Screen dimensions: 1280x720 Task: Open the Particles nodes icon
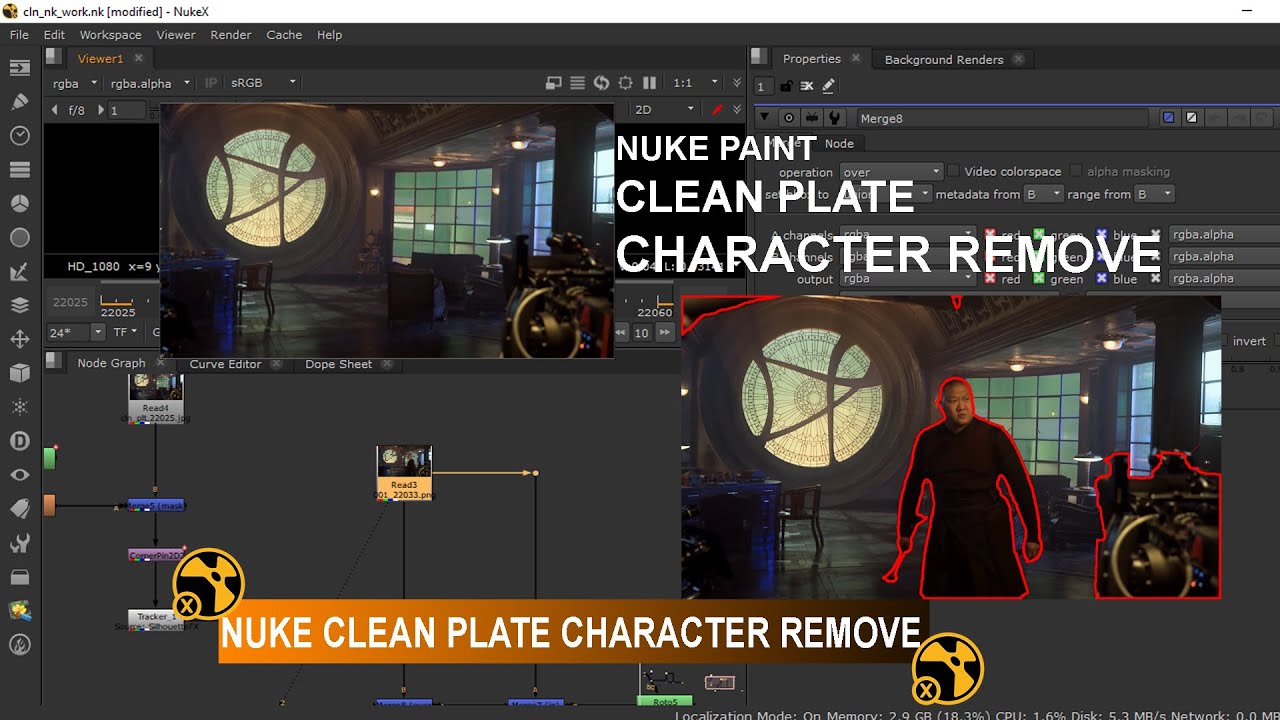(x=19, y=407)
